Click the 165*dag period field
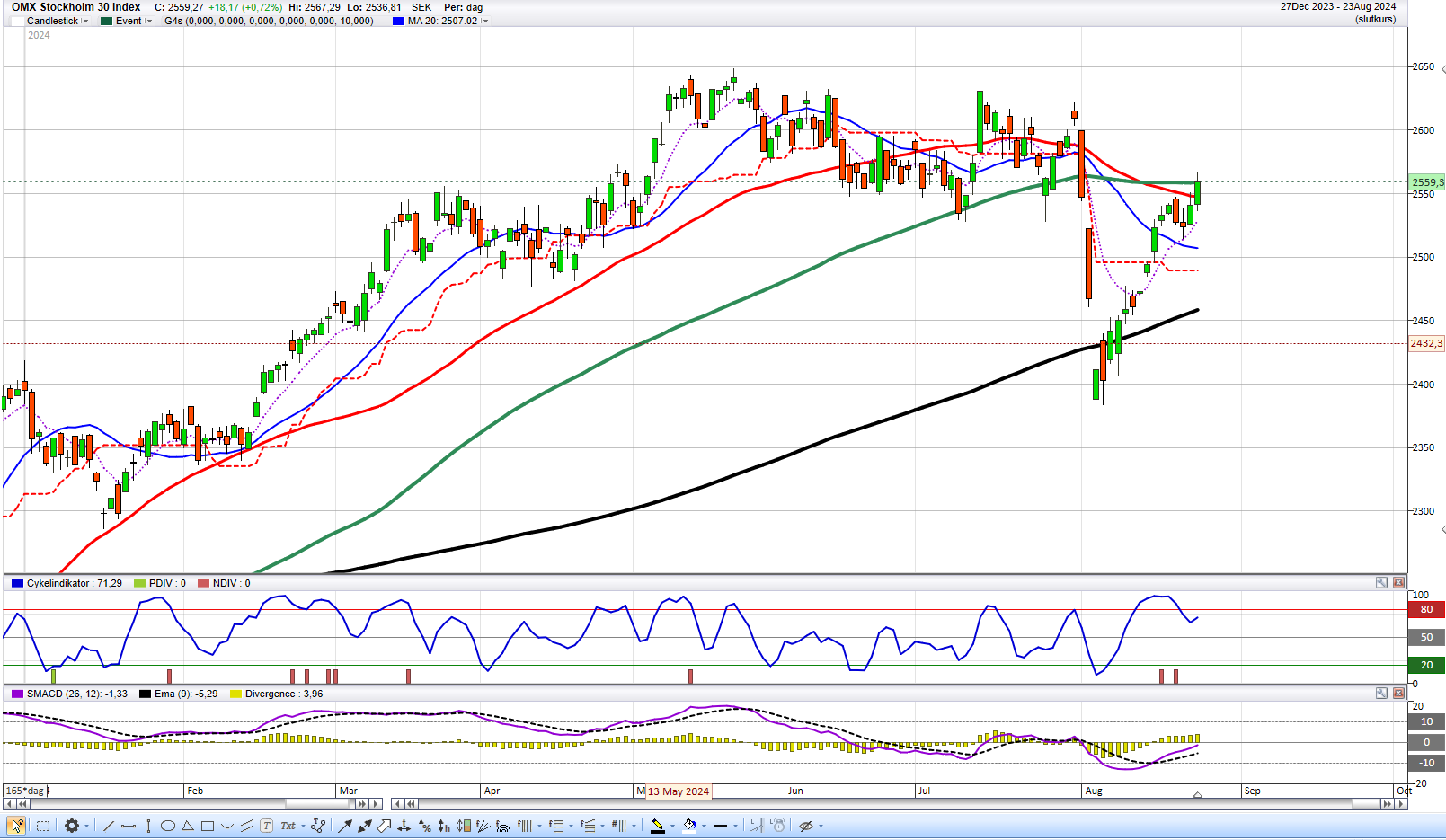Image resolution: width=1446 pixels, height=840 pixels. 25,791
